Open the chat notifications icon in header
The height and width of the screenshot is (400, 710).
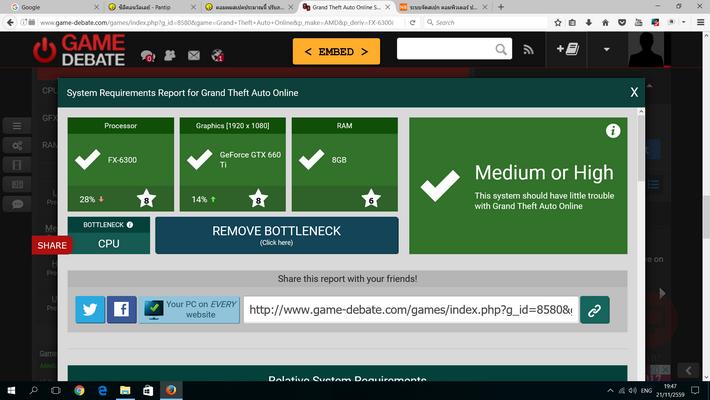[148, 56]
